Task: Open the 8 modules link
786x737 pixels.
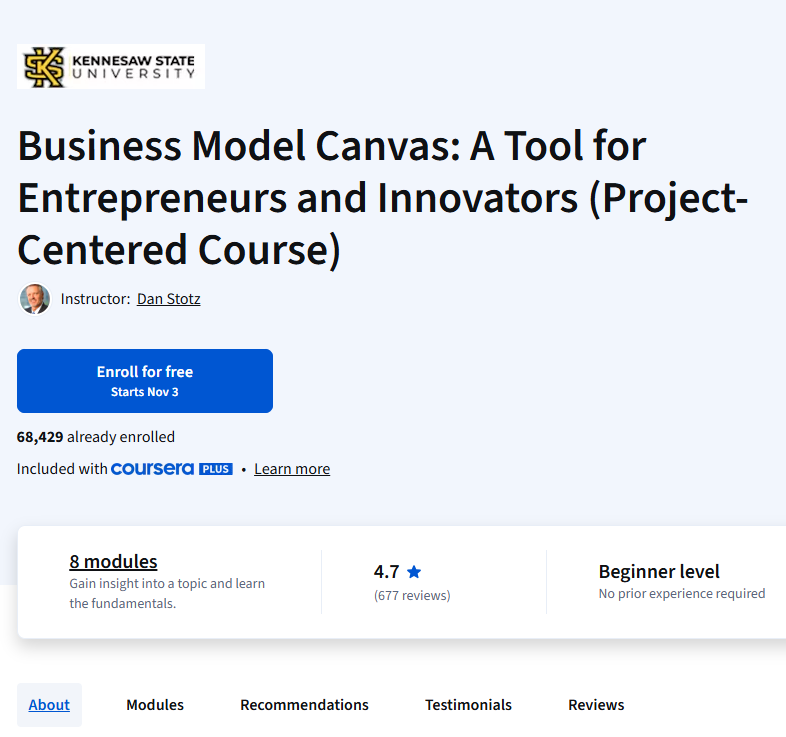Action: pos(113,562)
